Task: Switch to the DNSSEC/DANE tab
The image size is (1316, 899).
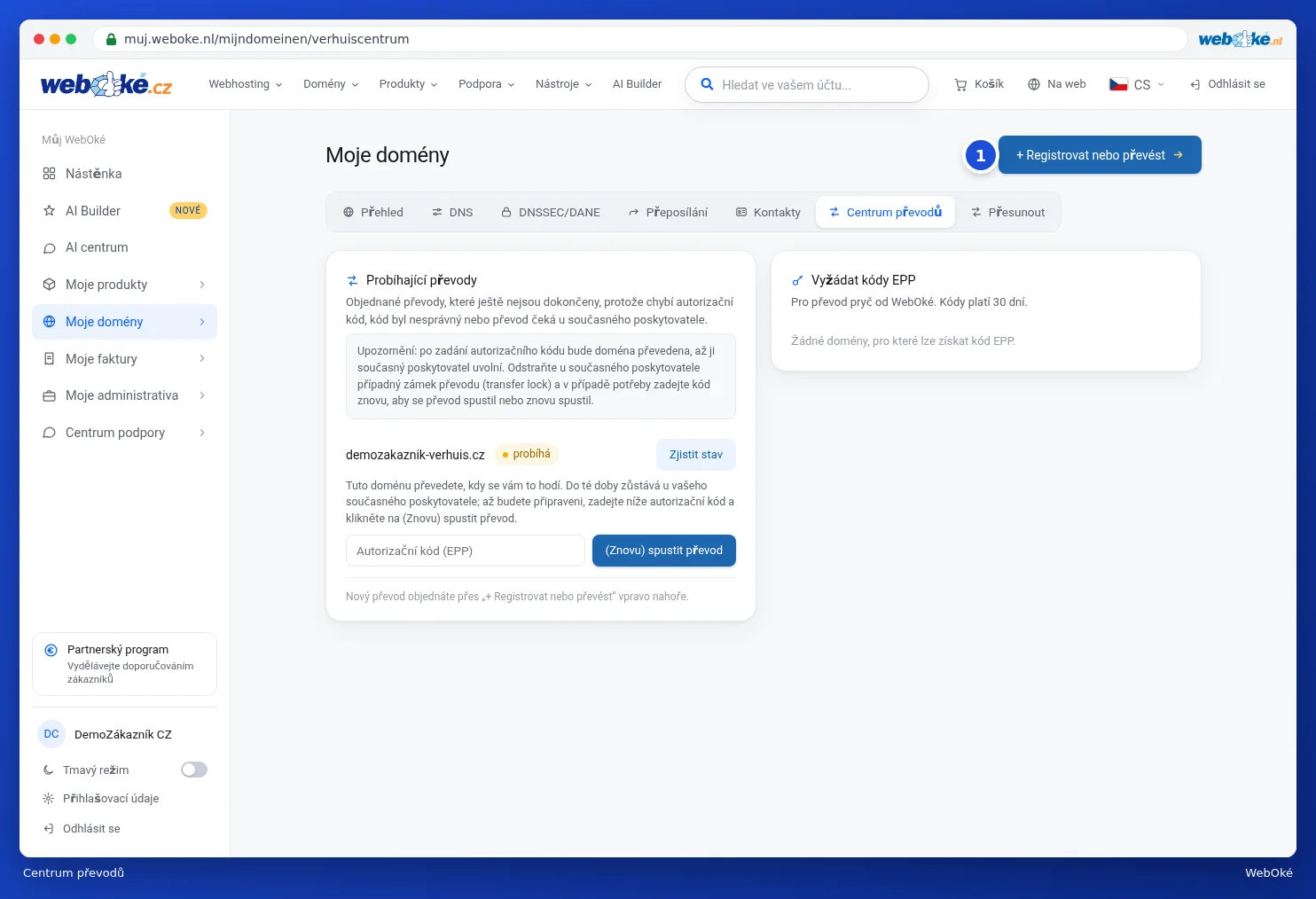Action: 551,212
